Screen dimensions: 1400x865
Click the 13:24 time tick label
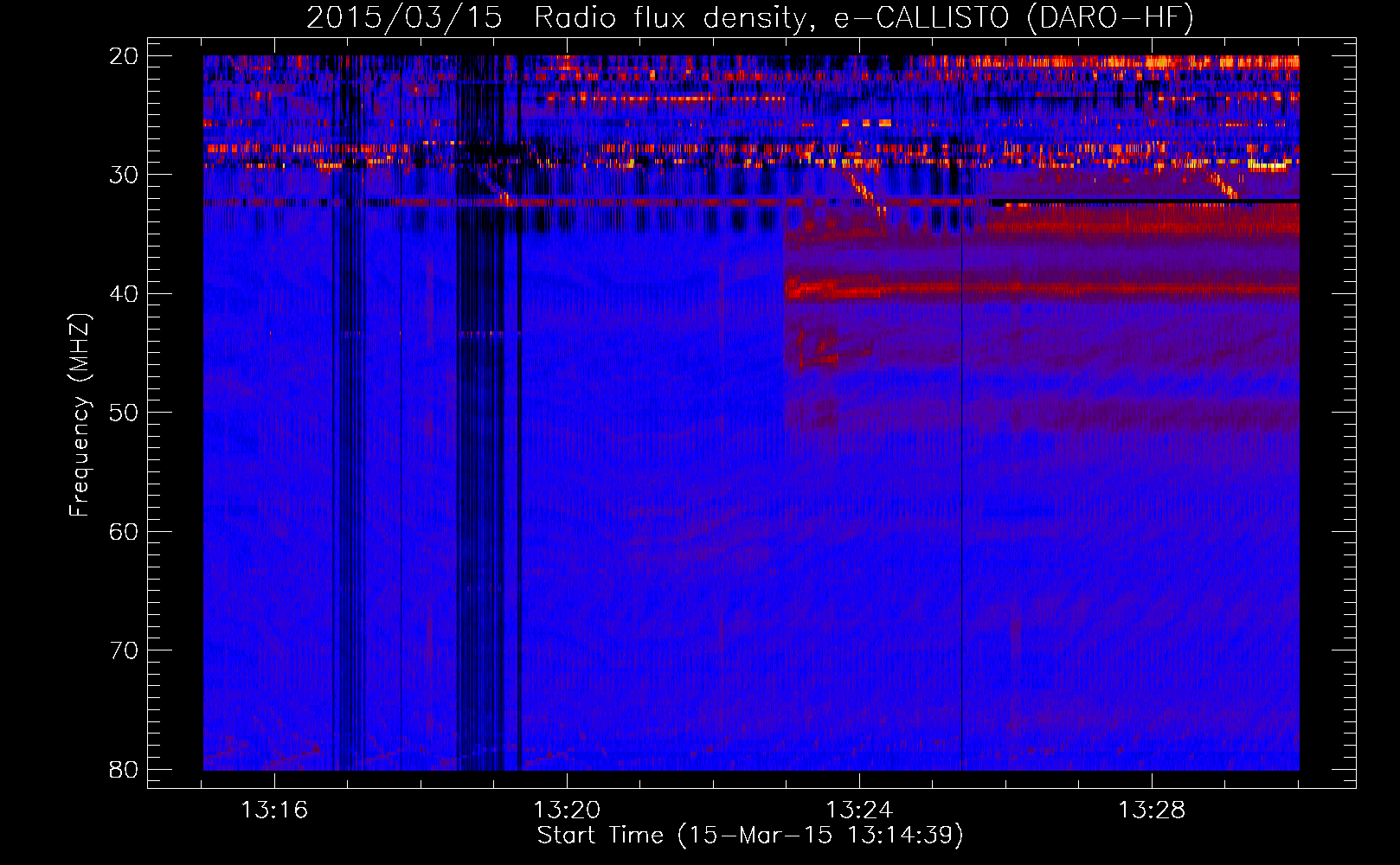point(859,811)
